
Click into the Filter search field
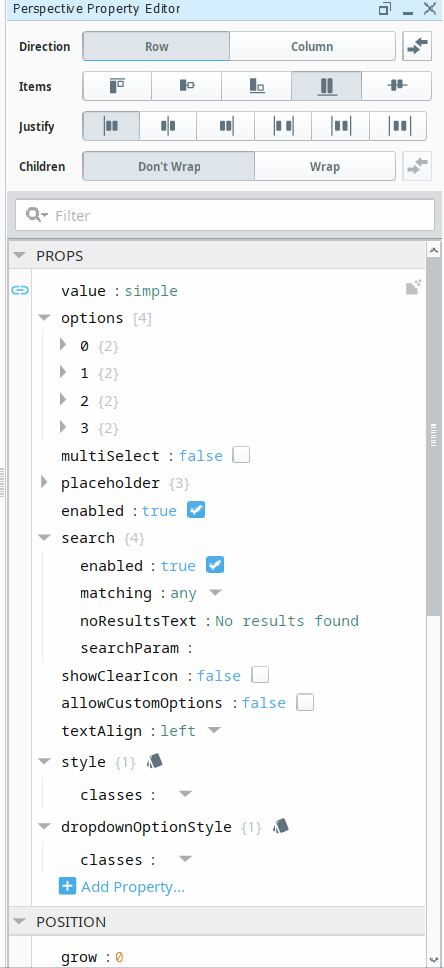coord(225,215)
